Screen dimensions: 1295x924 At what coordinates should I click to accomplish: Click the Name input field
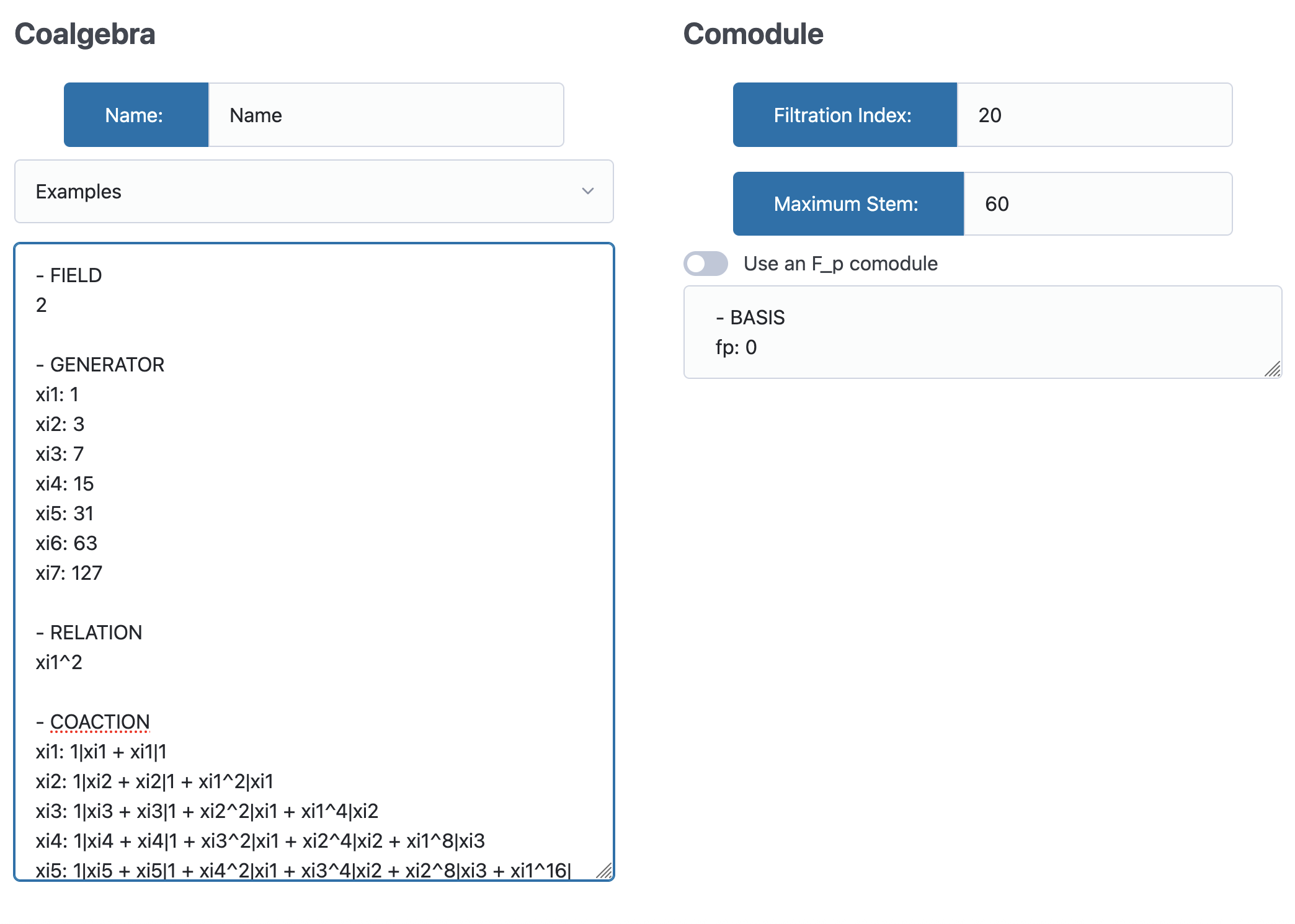point(386,115)
